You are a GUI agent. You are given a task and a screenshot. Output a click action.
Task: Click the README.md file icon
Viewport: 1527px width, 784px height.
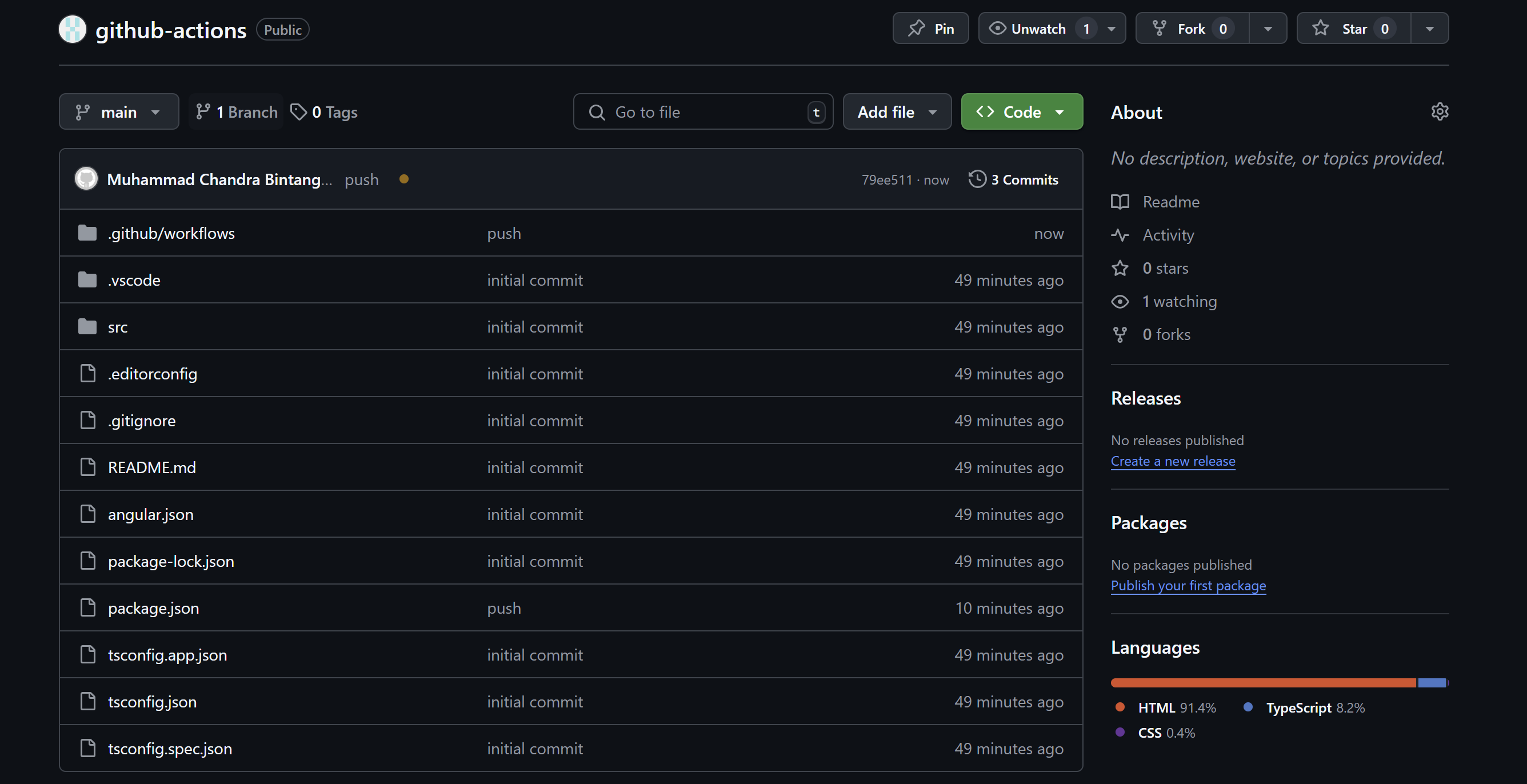pos(88,467)
